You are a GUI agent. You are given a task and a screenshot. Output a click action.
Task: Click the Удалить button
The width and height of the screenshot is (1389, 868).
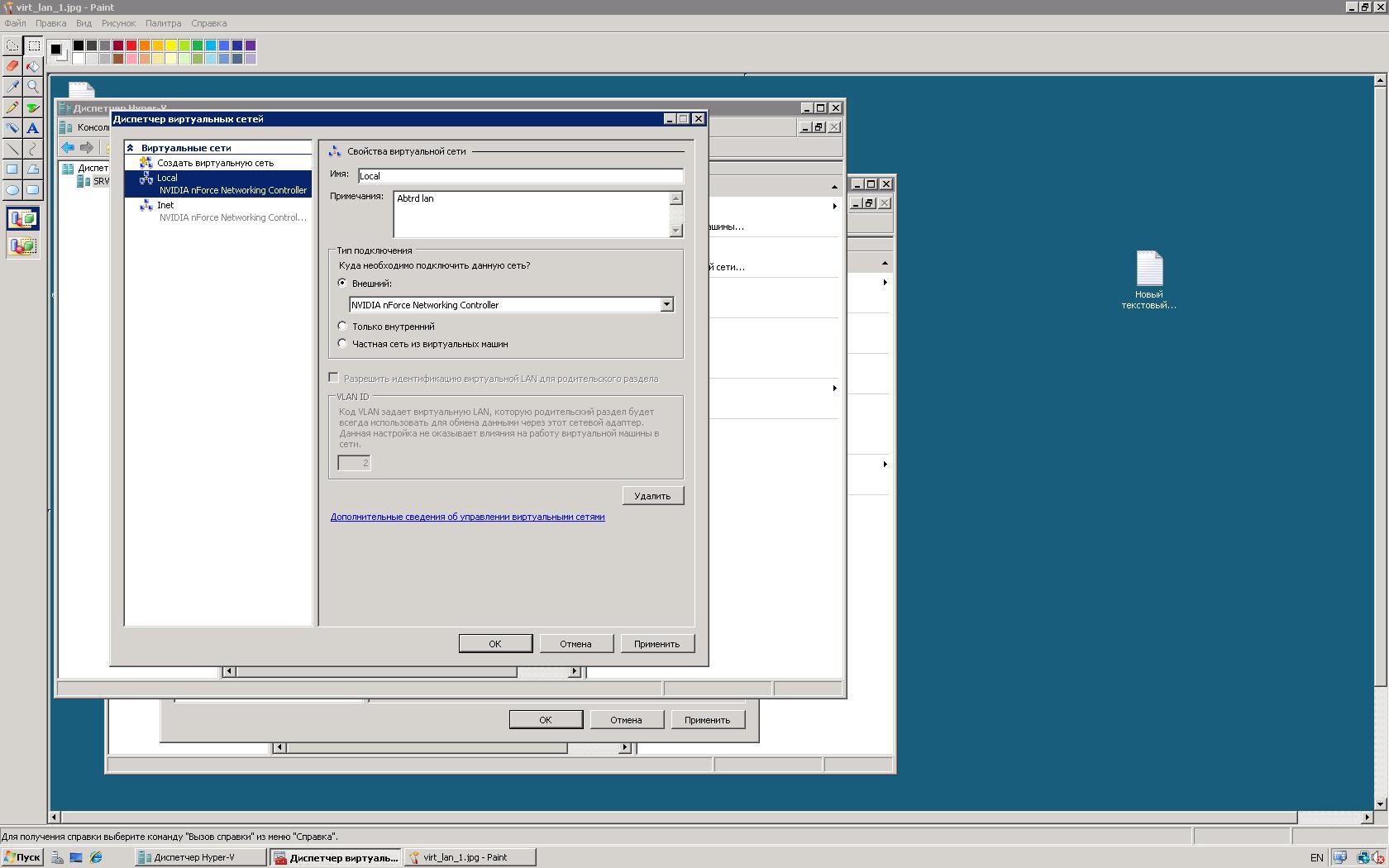tap(653, 495)
